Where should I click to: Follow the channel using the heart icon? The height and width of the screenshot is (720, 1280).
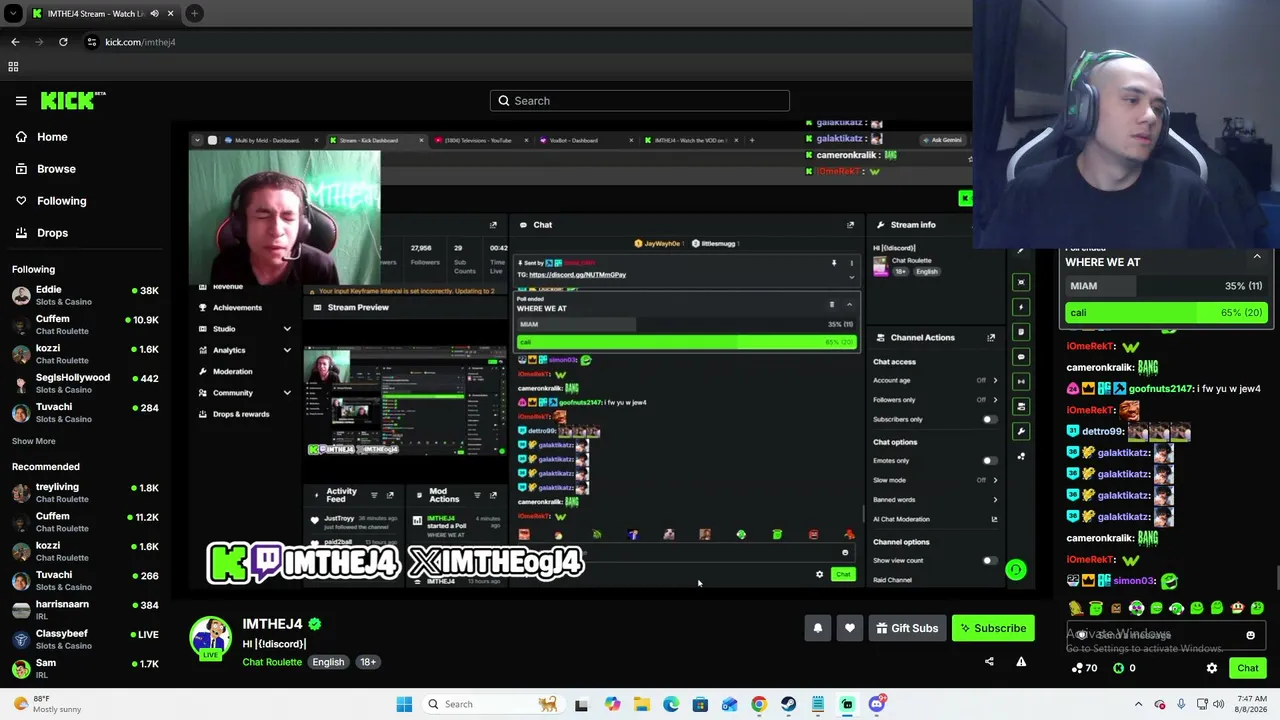pos(850,628)
